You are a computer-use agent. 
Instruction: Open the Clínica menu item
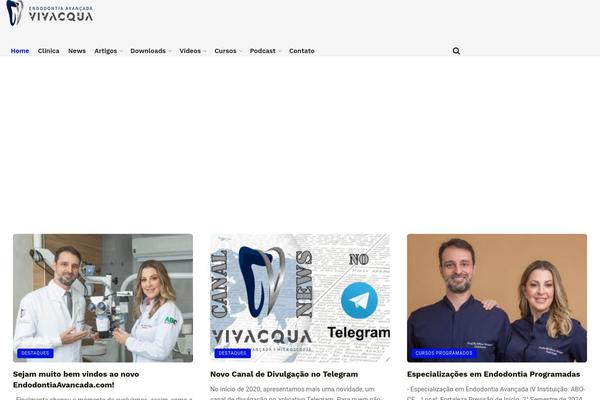tap(49, 51)
